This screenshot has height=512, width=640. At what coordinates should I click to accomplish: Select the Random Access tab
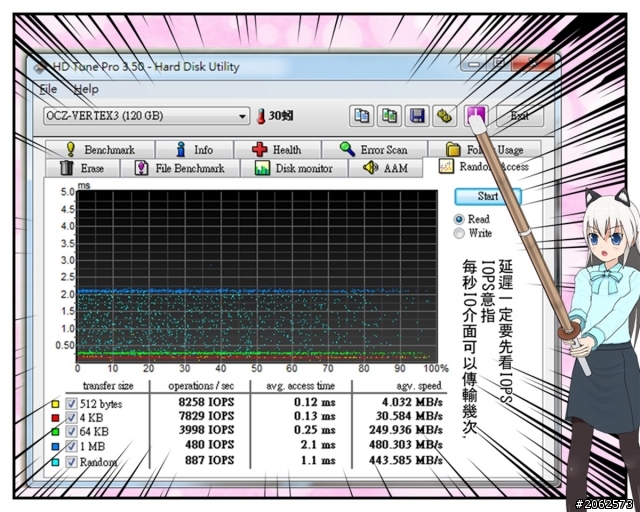484,167
